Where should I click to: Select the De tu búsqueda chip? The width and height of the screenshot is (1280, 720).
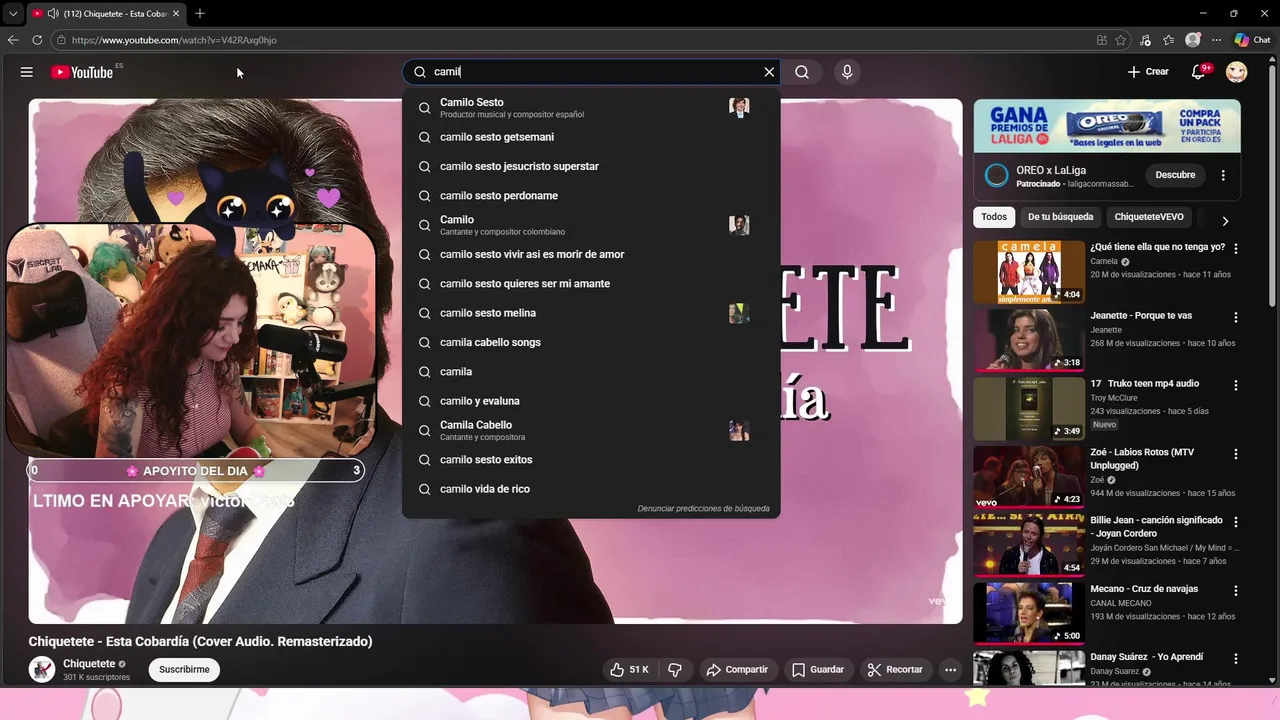point(1061,217)
